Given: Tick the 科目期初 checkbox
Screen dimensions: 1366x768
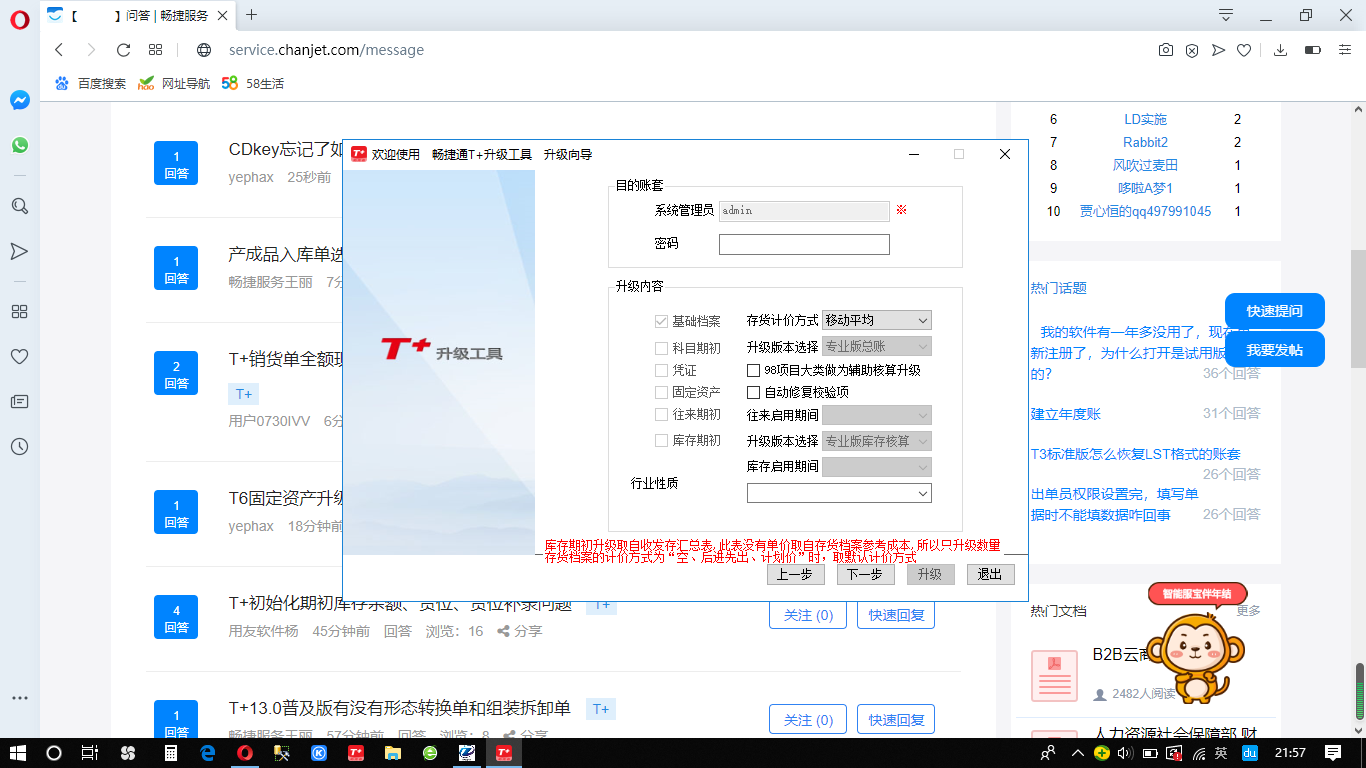Looking at the screenshot, I should tap(661, 348).
